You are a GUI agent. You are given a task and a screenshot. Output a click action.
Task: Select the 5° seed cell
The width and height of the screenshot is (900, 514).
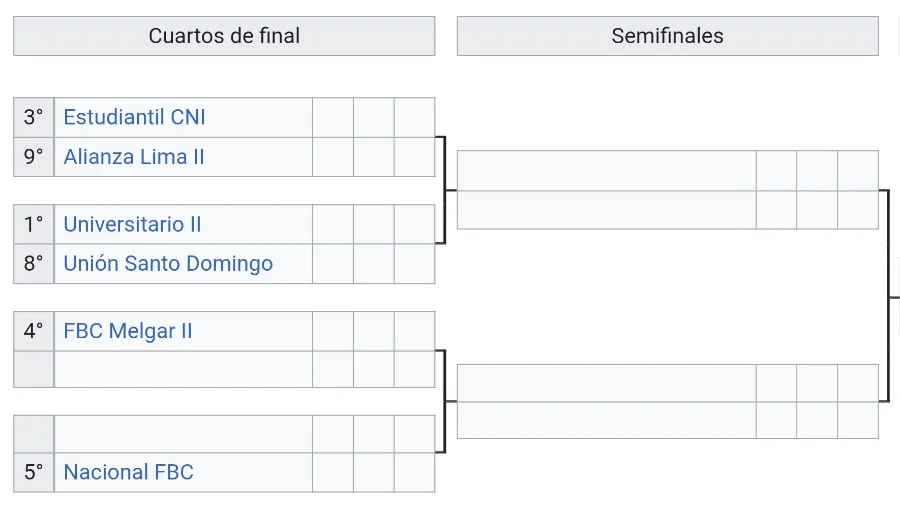34,472
